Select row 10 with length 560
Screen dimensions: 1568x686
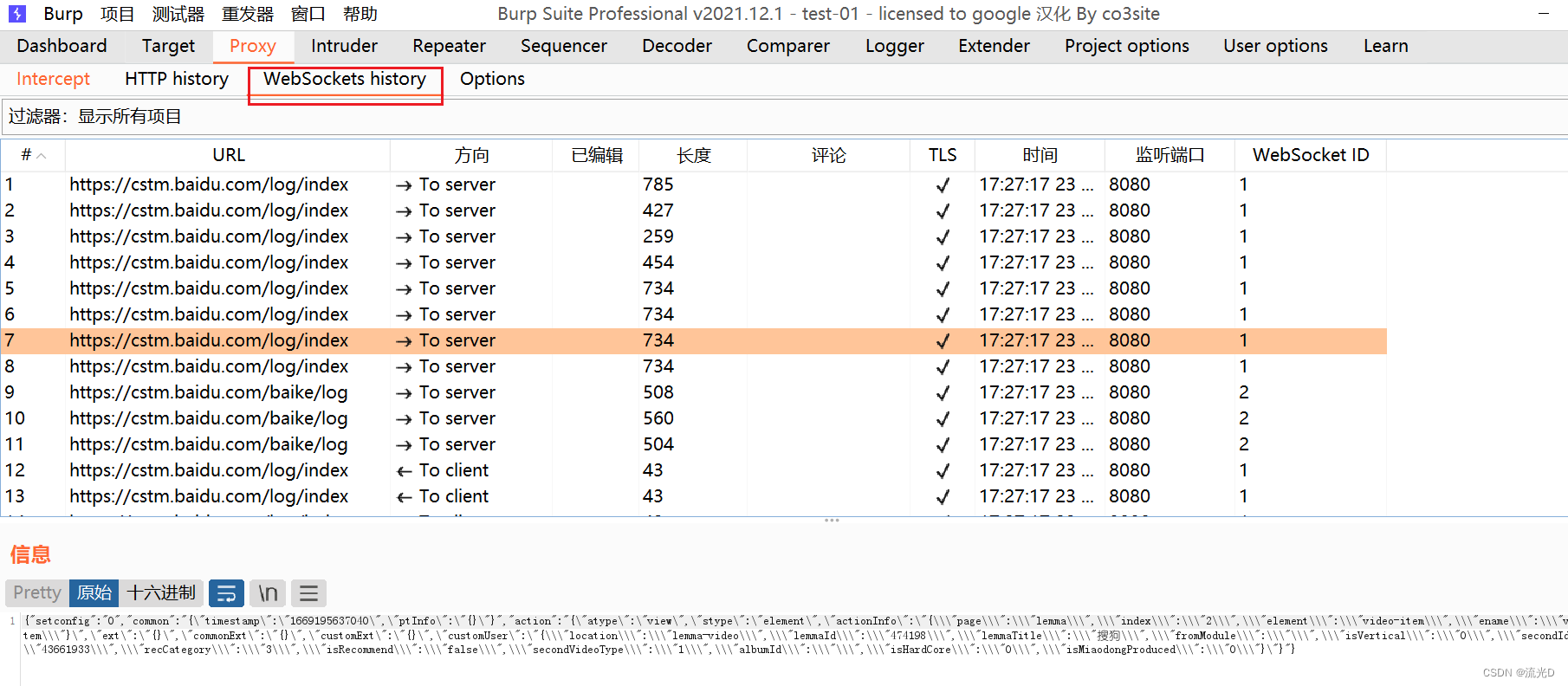click(694, 418)
